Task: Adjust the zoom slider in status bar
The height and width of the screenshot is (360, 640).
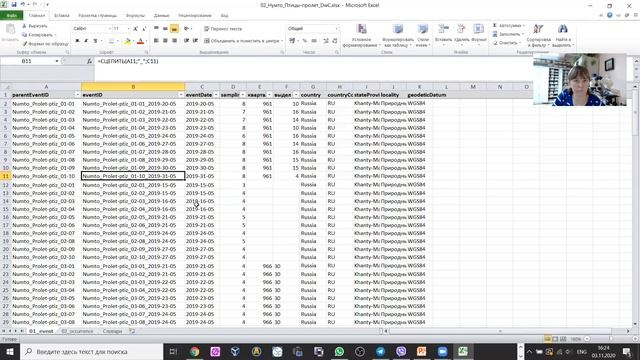Action: 611,339
